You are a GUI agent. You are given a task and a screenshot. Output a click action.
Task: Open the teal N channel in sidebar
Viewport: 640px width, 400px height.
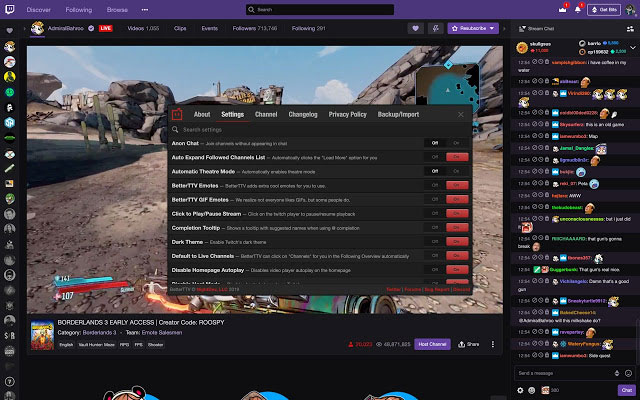tap(10, 122)
